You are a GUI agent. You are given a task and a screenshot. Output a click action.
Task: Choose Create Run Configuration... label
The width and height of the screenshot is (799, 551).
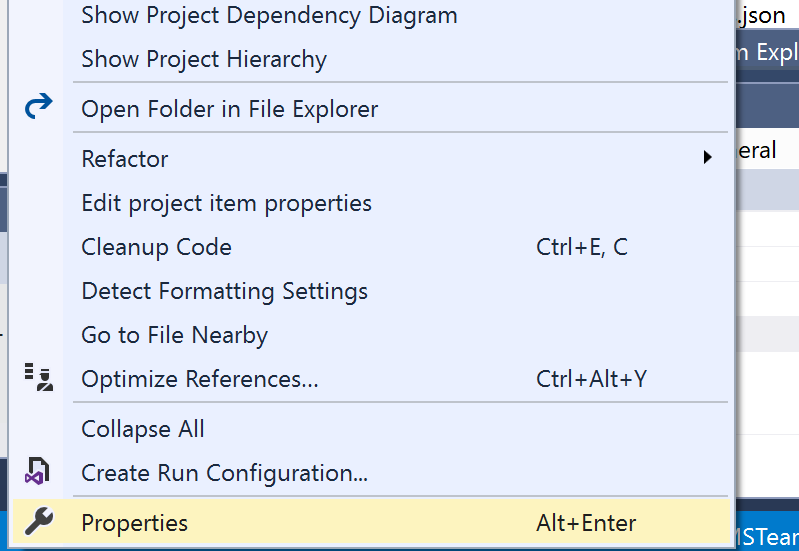(x=224, y=473)
